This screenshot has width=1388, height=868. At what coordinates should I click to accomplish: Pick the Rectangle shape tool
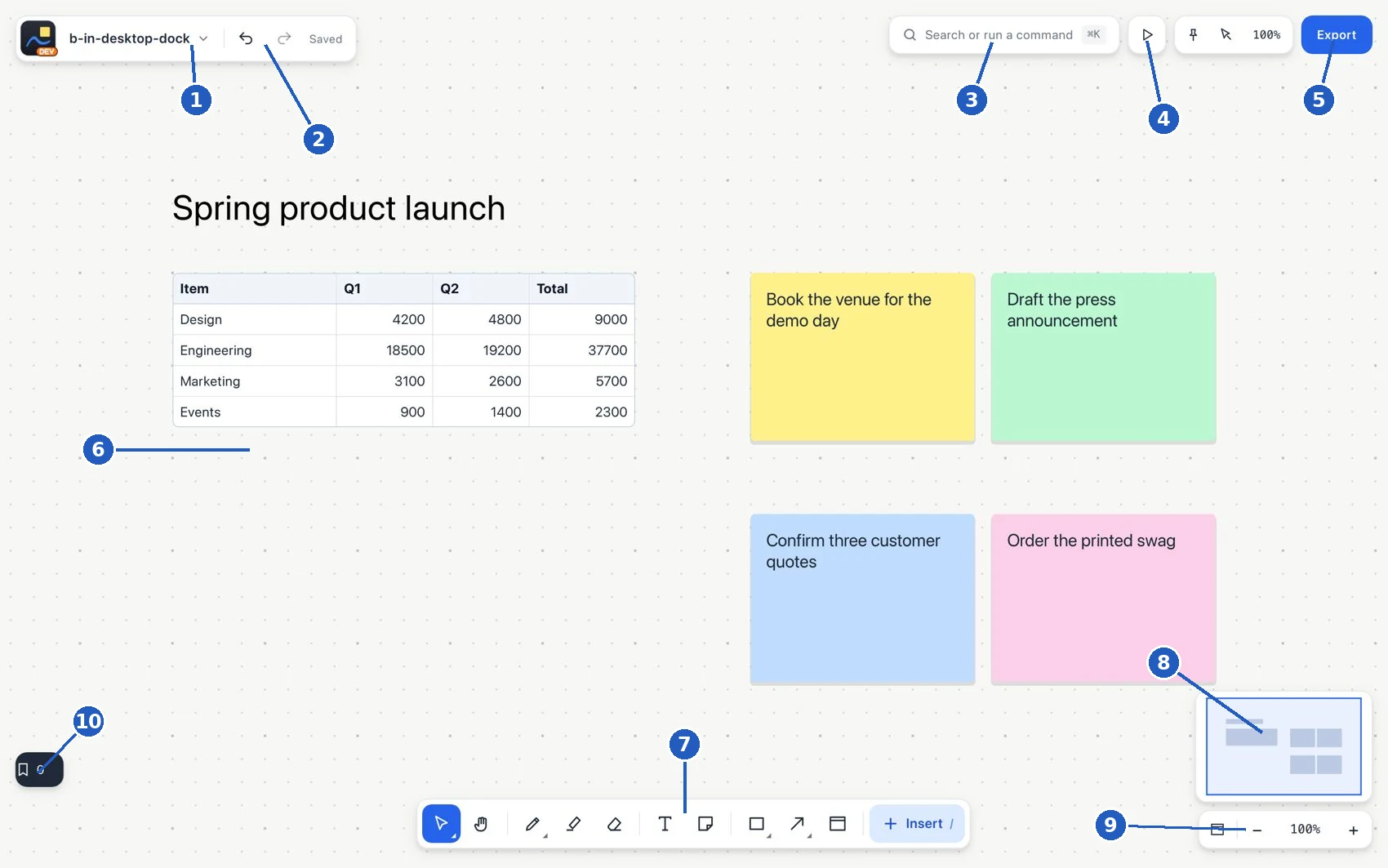[757, 823]
